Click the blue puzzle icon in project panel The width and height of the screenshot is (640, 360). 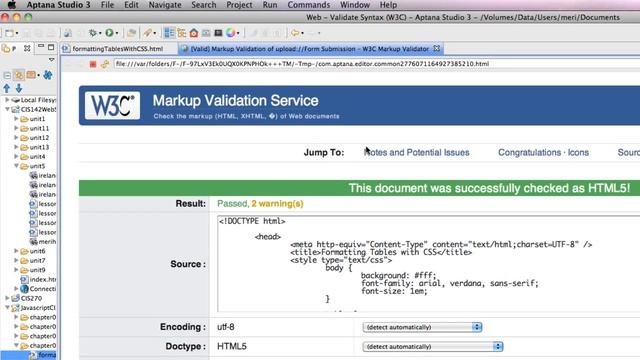click(48, 75)
